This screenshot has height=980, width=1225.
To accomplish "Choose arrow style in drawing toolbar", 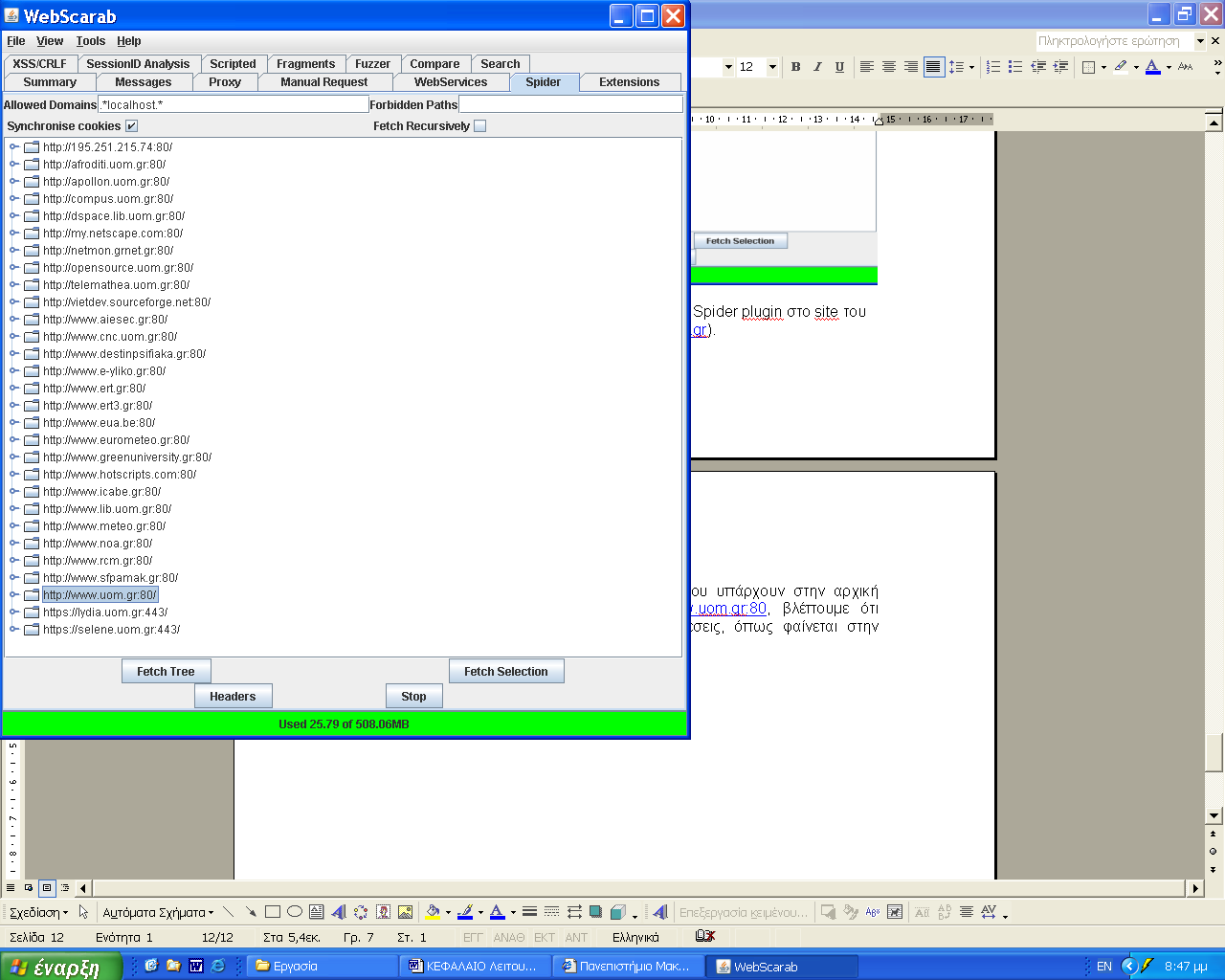I will [x=574, y=912].
